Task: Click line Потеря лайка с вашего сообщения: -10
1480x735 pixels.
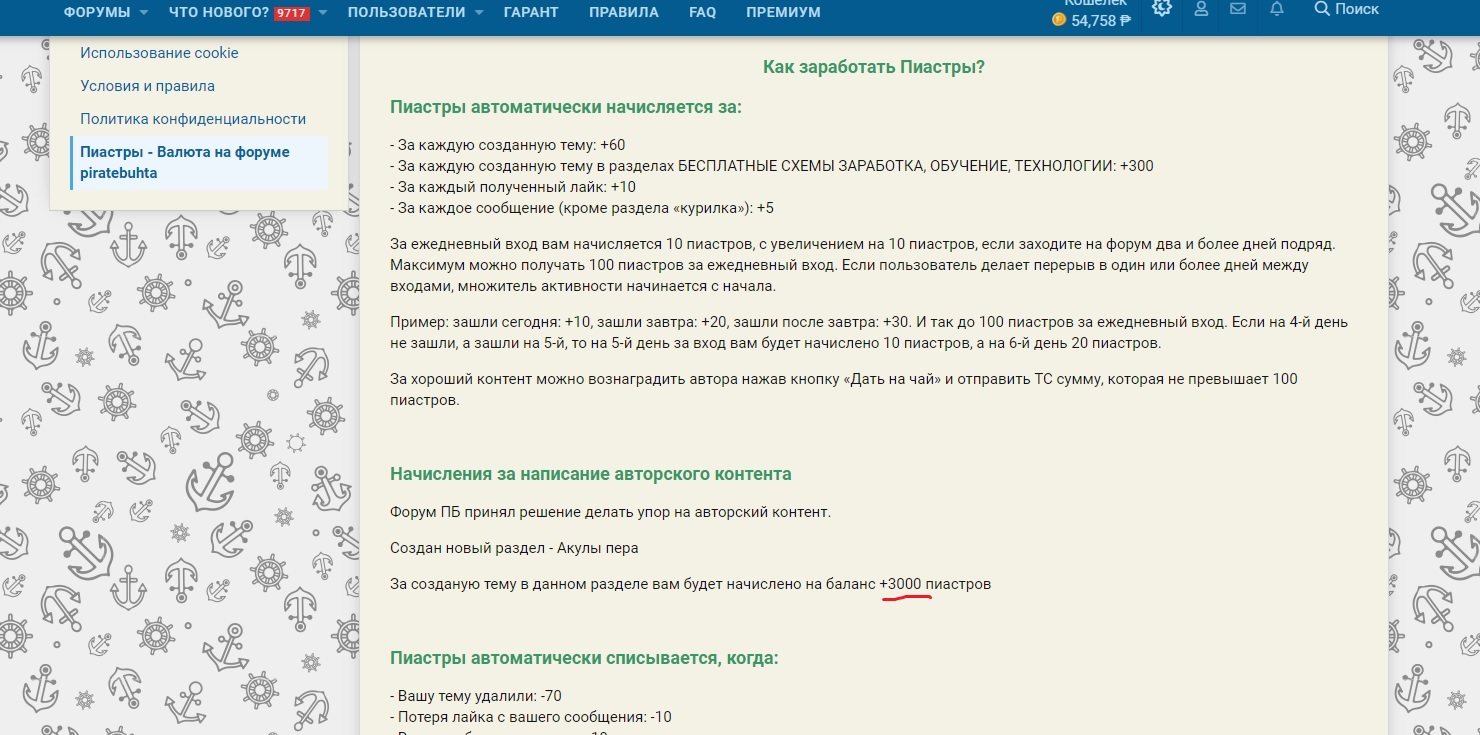Action: (x=531, y=717)
